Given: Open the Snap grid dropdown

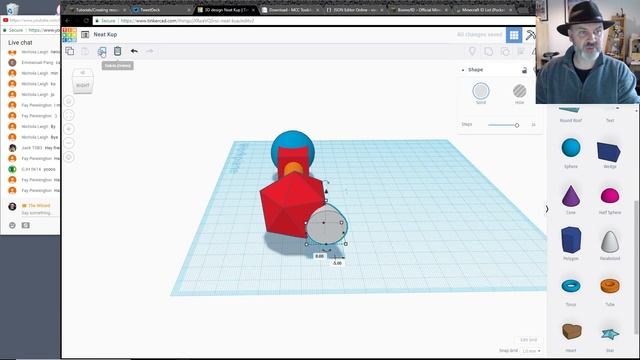Looking at the screenshot, I should coord(531,351).
